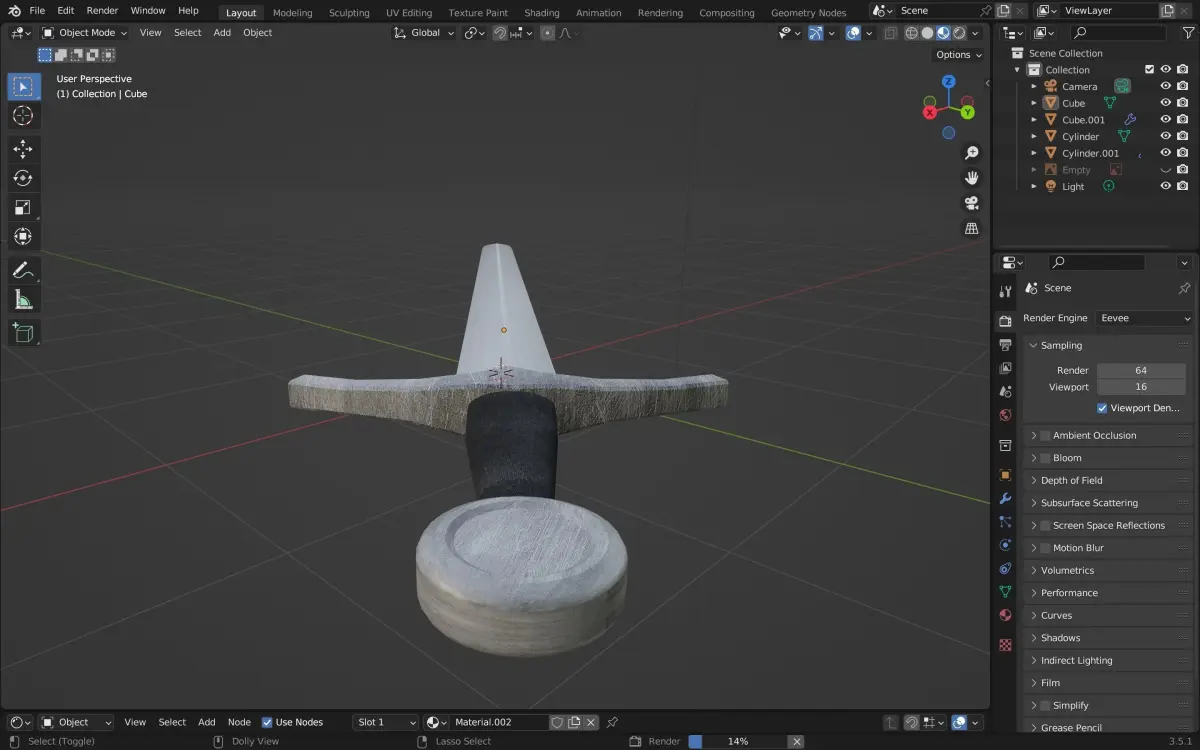
Task: Open the viewport Options dropdown
Action: (959, 55)
